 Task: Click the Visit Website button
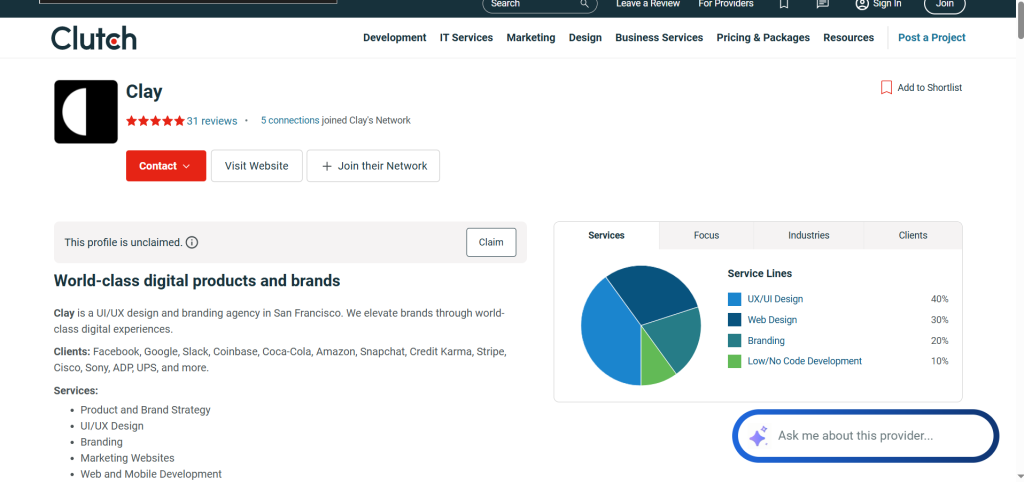pyautogui.click(x=256, y=166)
